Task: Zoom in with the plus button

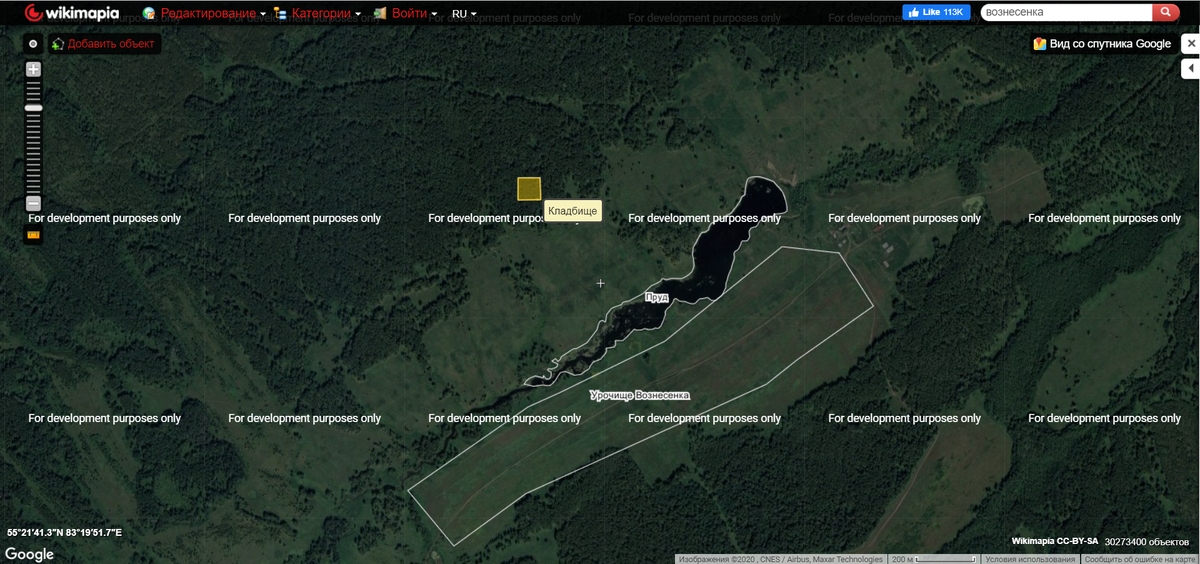Action: 33,69
